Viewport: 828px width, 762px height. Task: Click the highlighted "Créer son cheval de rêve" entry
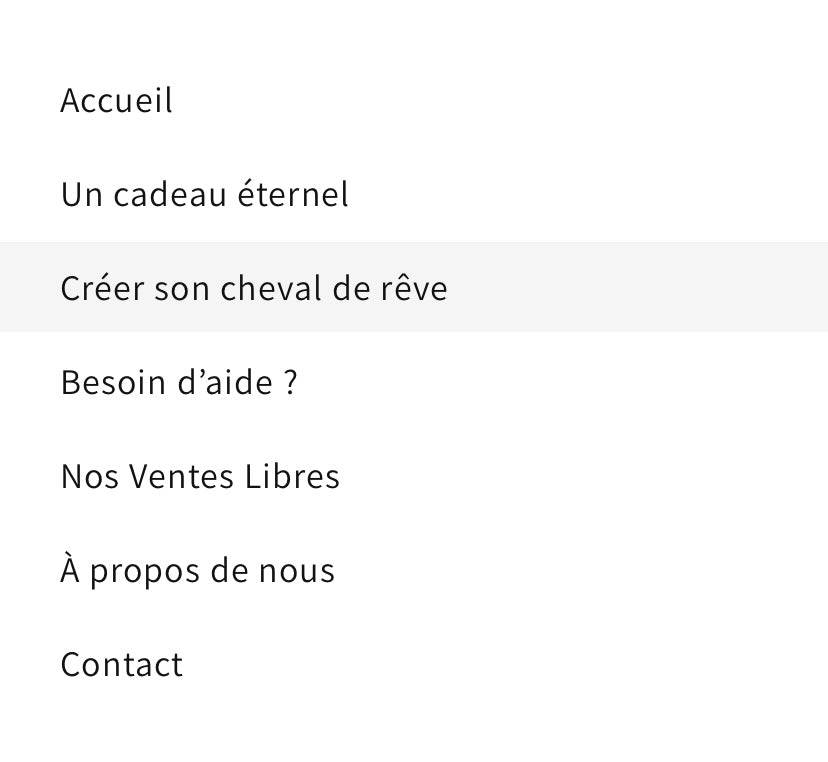pyautogui.click(x=254, y=288)
